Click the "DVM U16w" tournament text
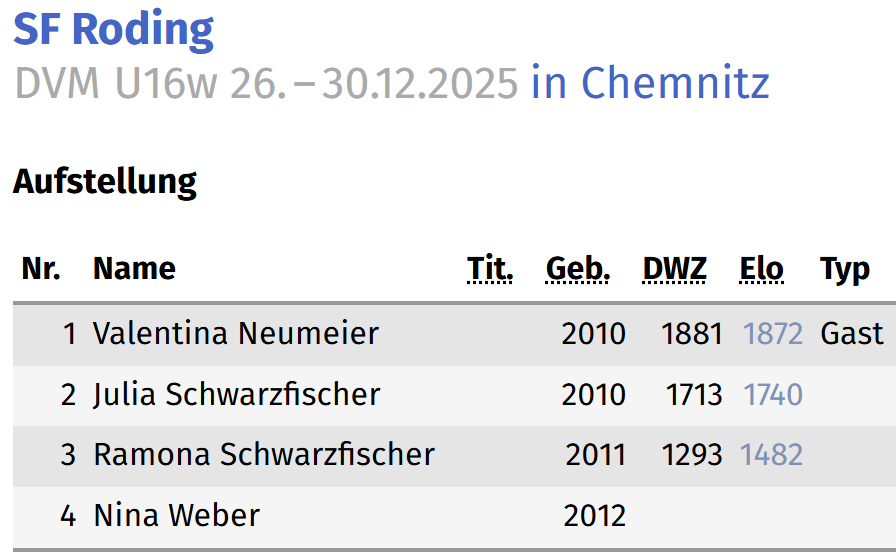Screen dimensions: 896x560 click(x=116, y=83)
